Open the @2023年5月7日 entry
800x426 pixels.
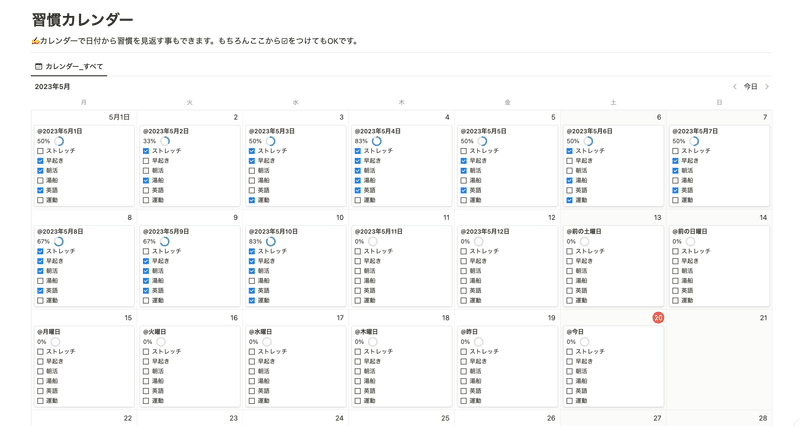pyautogui.click(x=695, y=131)
